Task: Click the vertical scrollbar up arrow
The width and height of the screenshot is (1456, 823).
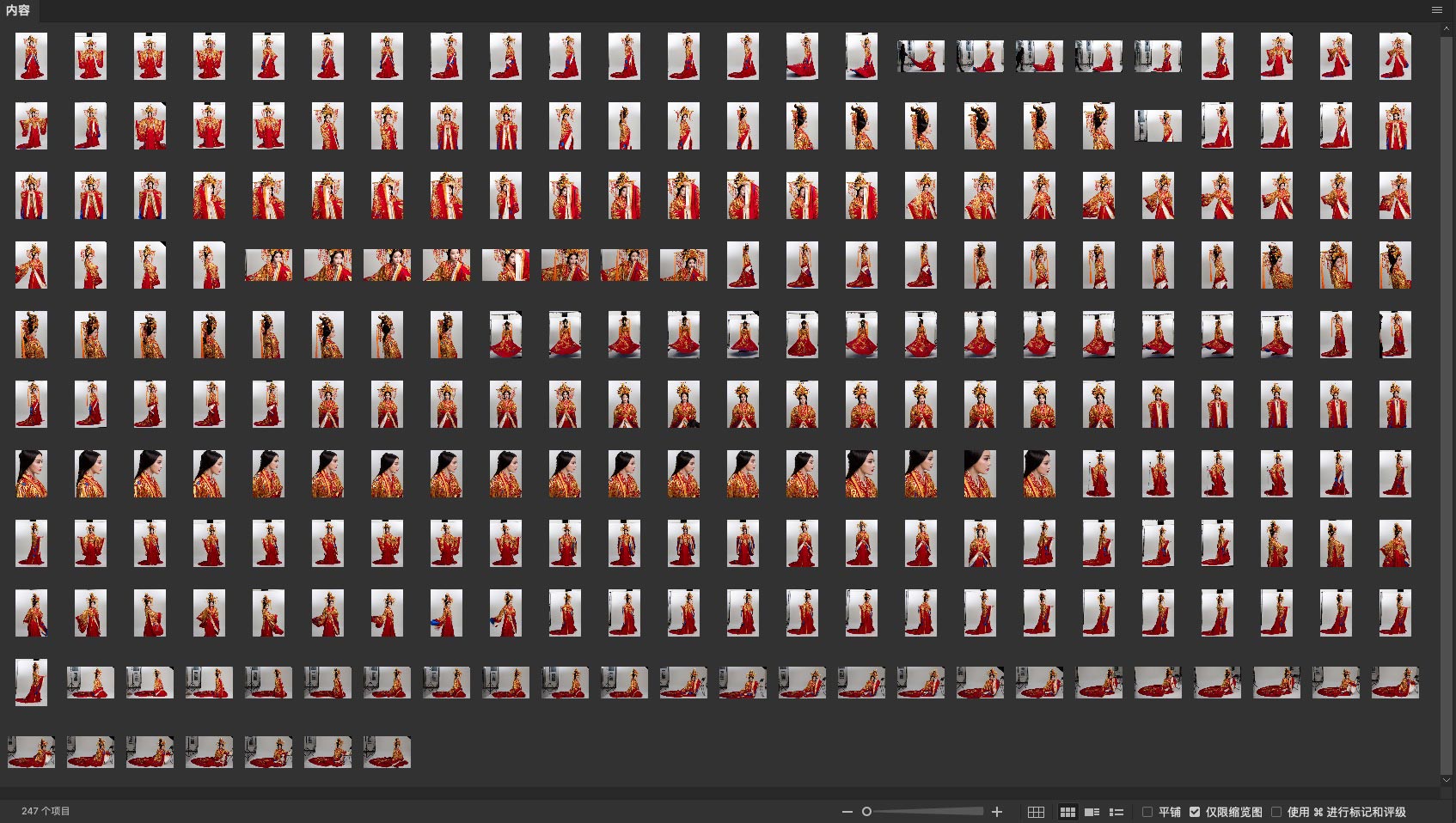Action: [1446, 28]
